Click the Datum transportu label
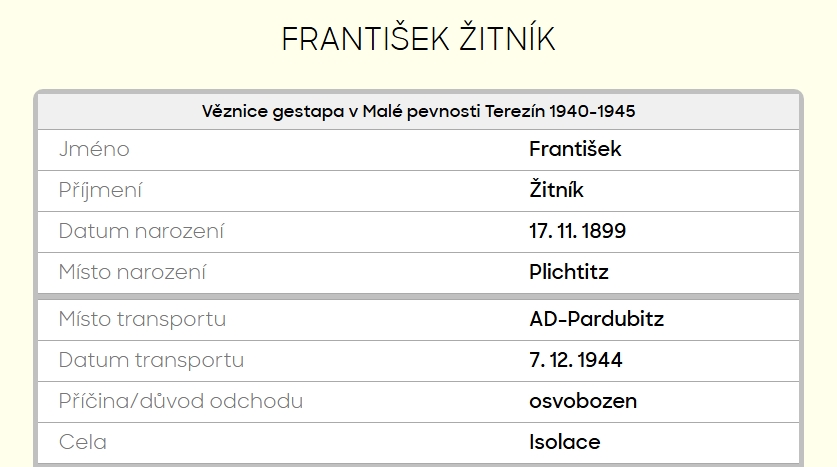 pyautogui.click(x=151, y=361)
